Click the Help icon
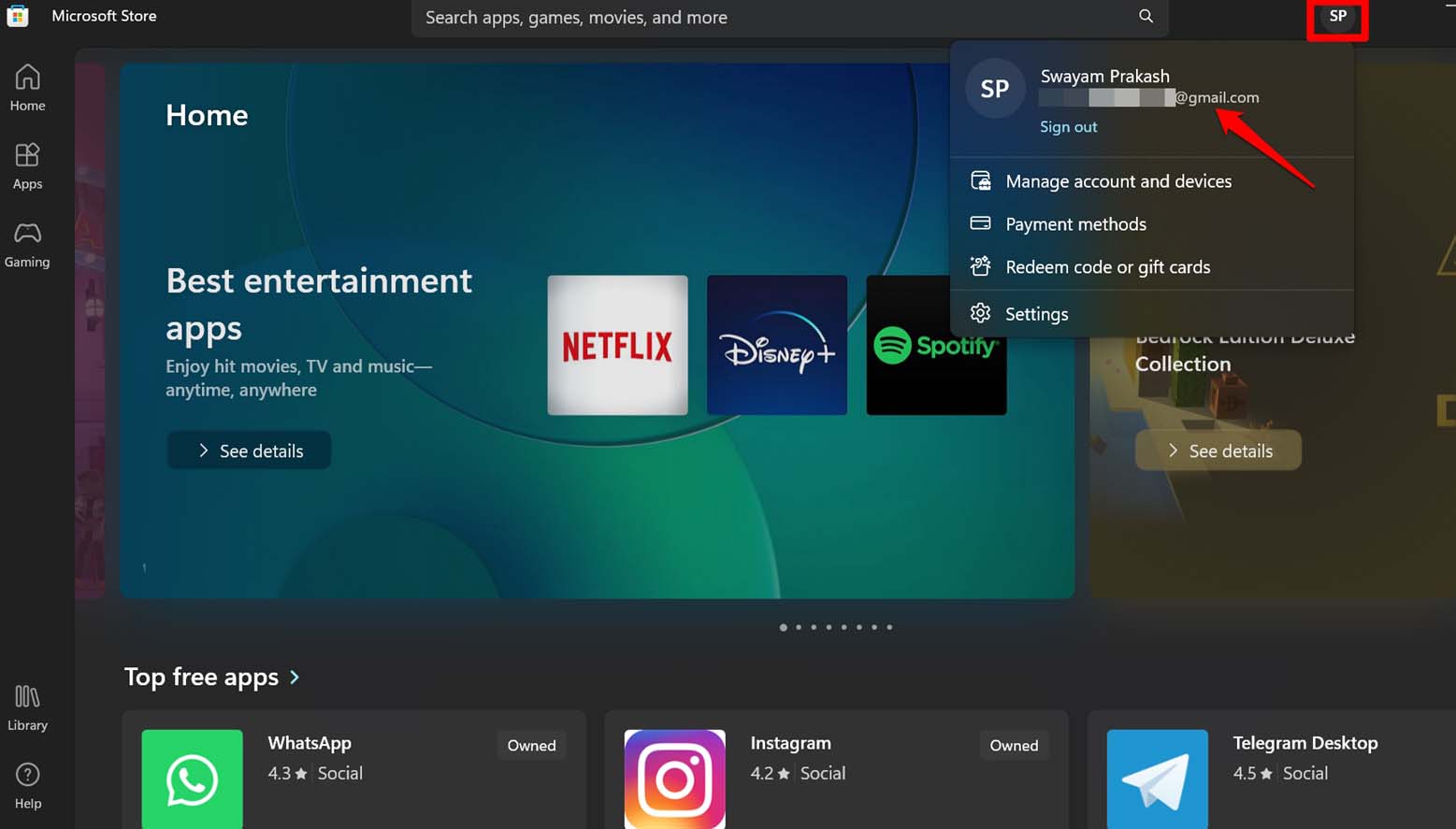Image resolution: width=1456 pixels, height=829 pixels. tap(27, 785)
